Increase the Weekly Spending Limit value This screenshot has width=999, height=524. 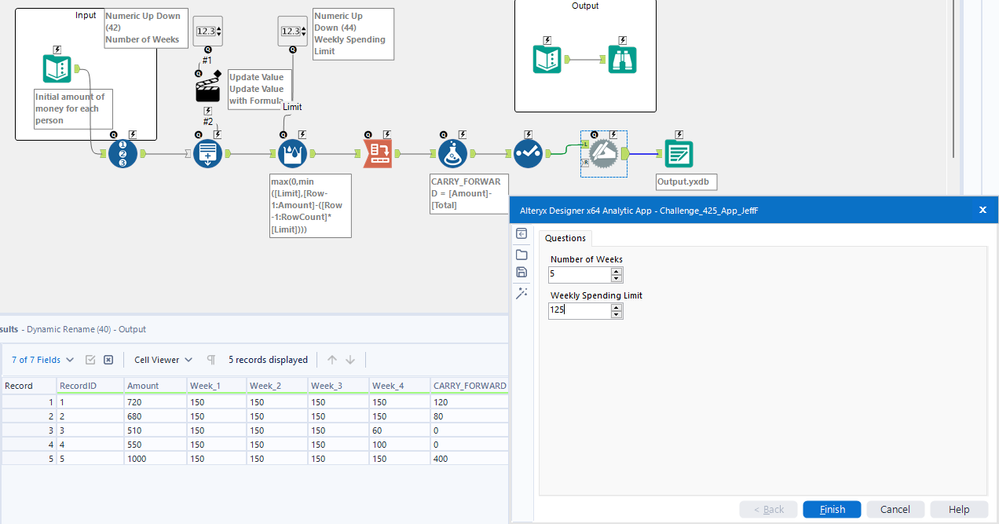click(x=616, y=307)
